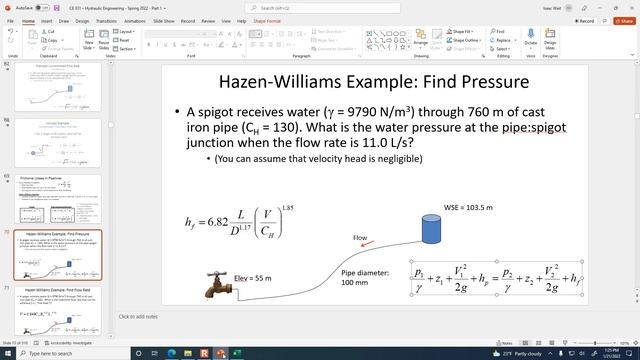
Task: Open the Shape Fill dropdown
Action: [460, 31]
